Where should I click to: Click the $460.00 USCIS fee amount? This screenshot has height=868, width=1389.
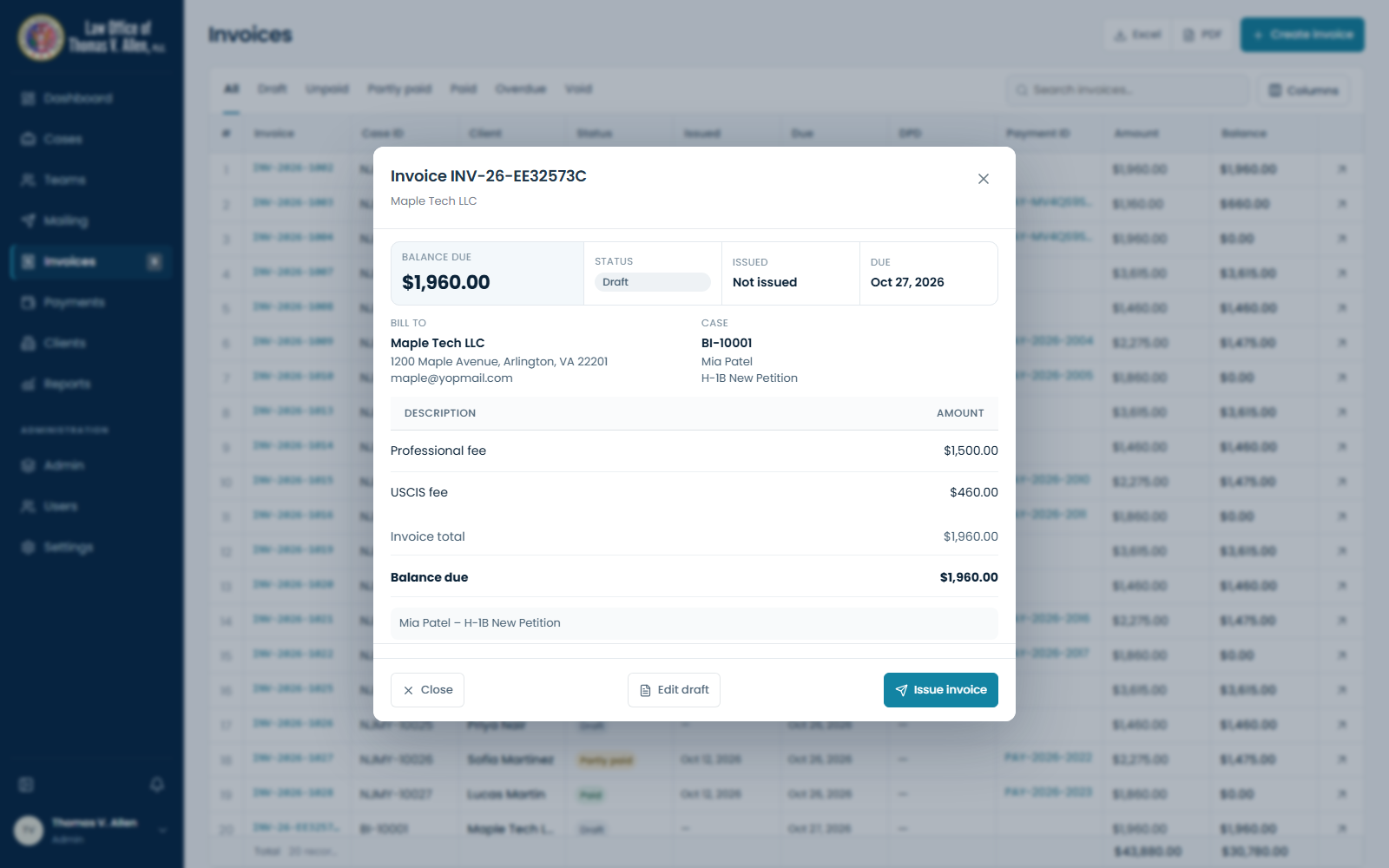pos(974,492)
